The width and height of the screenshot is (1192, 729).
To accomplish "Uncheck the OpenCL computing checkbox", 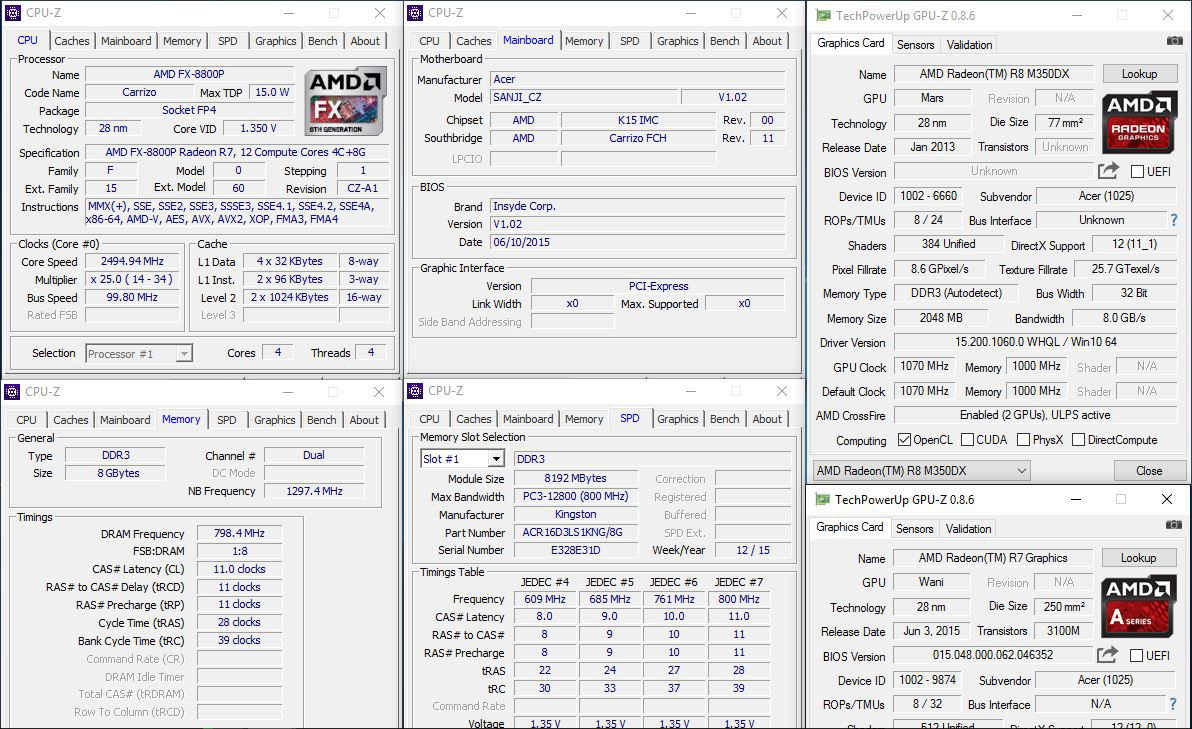I will tap(904, 439).
